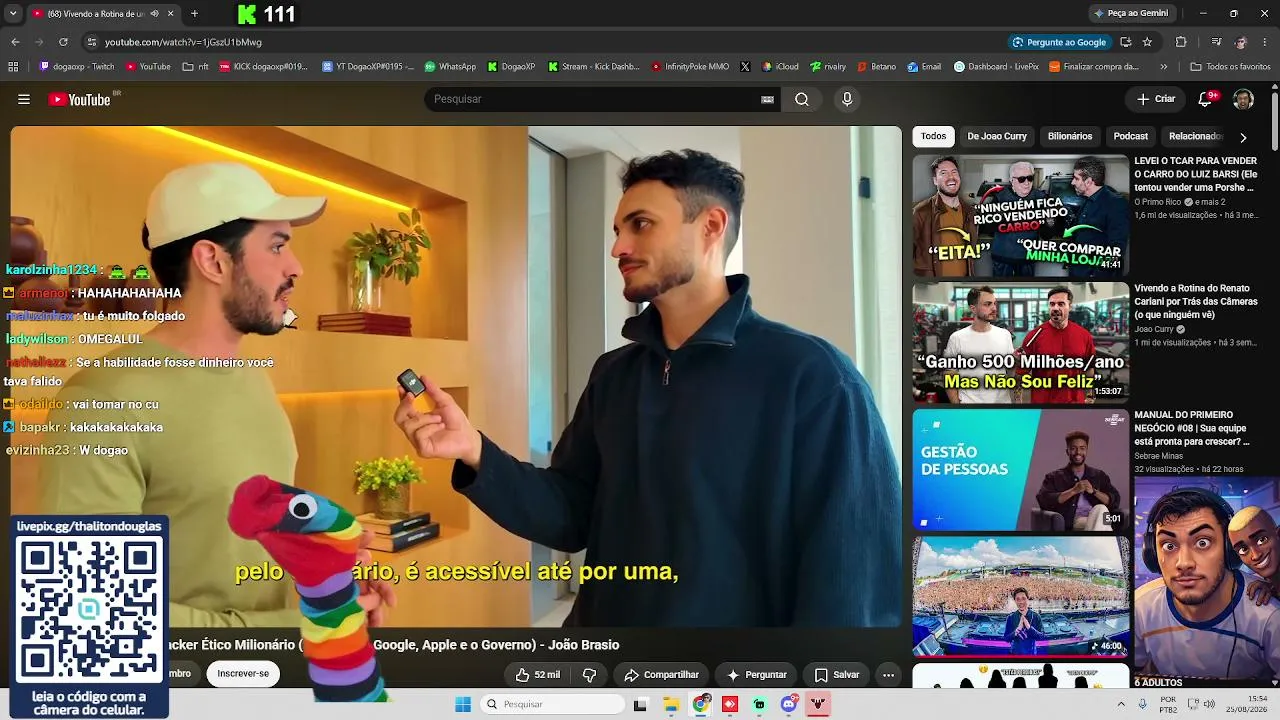1280x720 pixels.
Task: Open the Chrome media controls icon
Action: (x=1216, y=42)
